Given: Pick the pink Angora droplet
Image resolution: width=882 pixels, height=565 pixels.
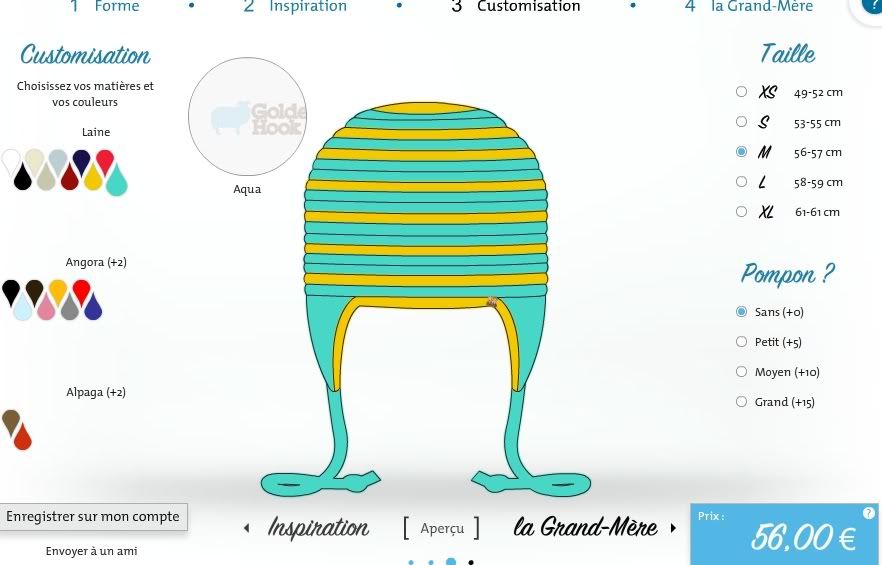Looking at the screenshot, I should [46, 308].
